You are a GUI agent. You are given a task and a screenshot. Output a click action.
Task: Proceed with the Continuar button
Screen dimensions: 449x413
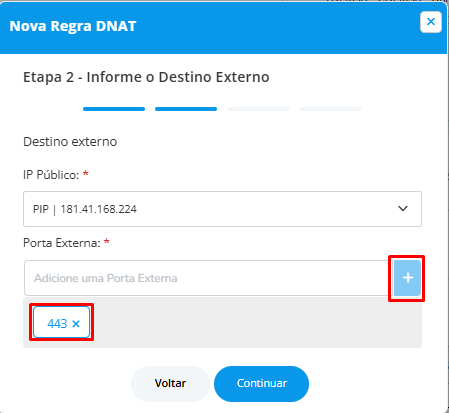tap(262, 383)
